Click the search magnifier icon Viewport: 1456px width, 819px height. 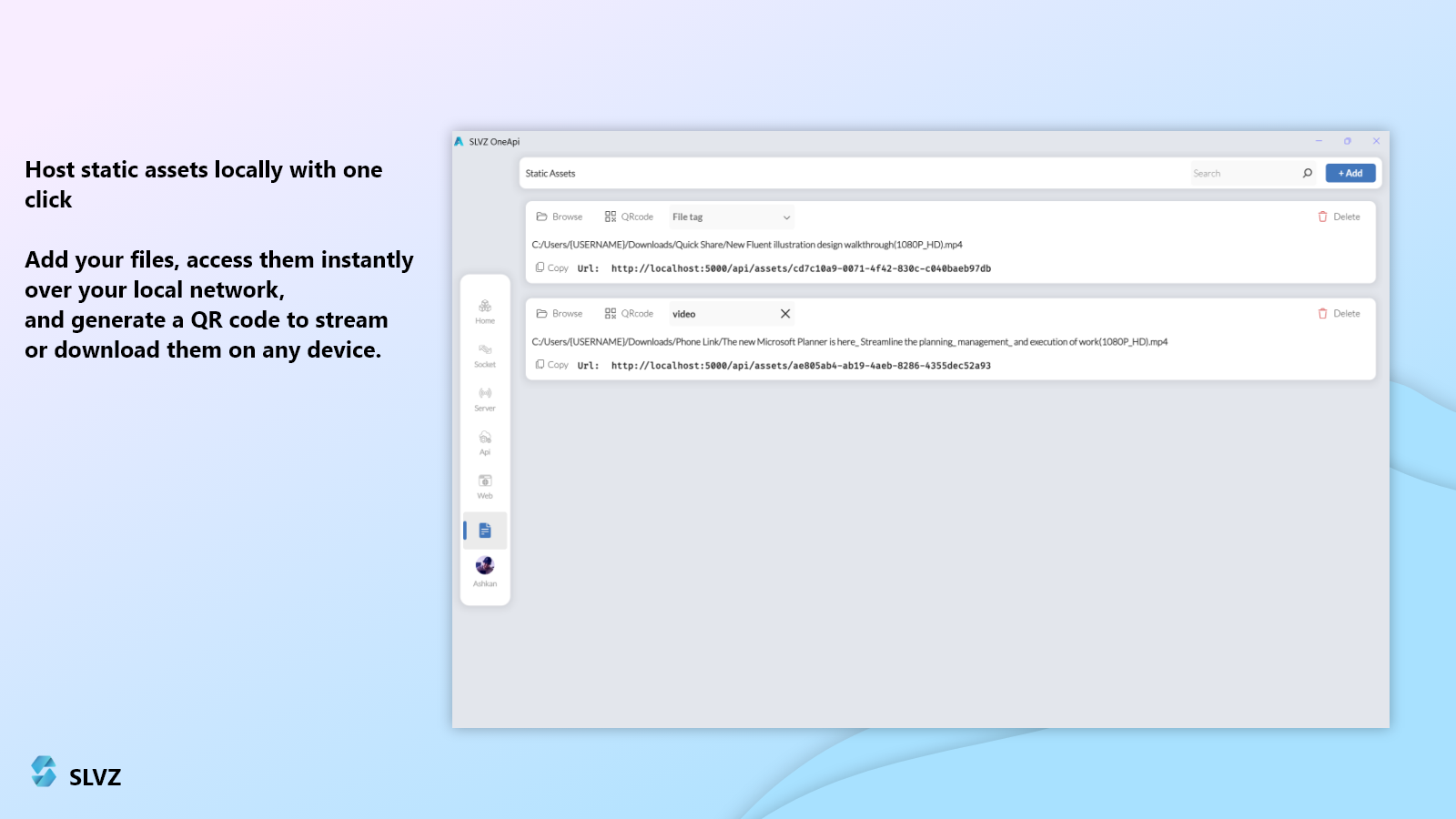click(x=1308, y=173)
